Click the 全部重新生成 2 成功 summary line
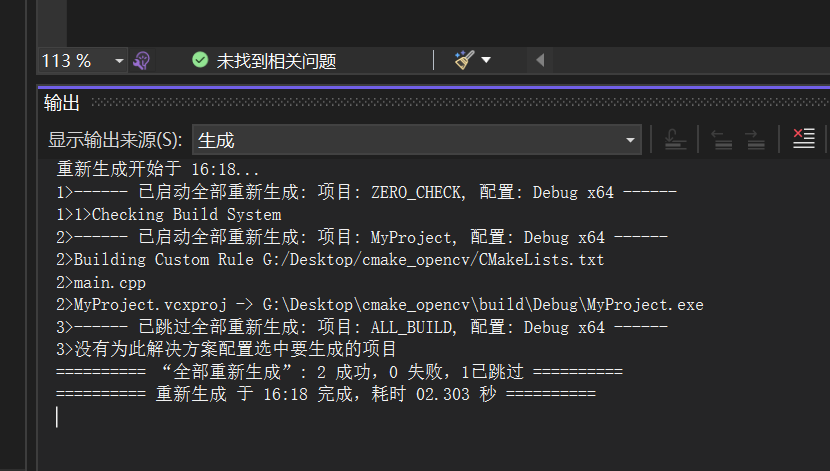This screenshot has height=471, width=830. [x=339, y=372]
